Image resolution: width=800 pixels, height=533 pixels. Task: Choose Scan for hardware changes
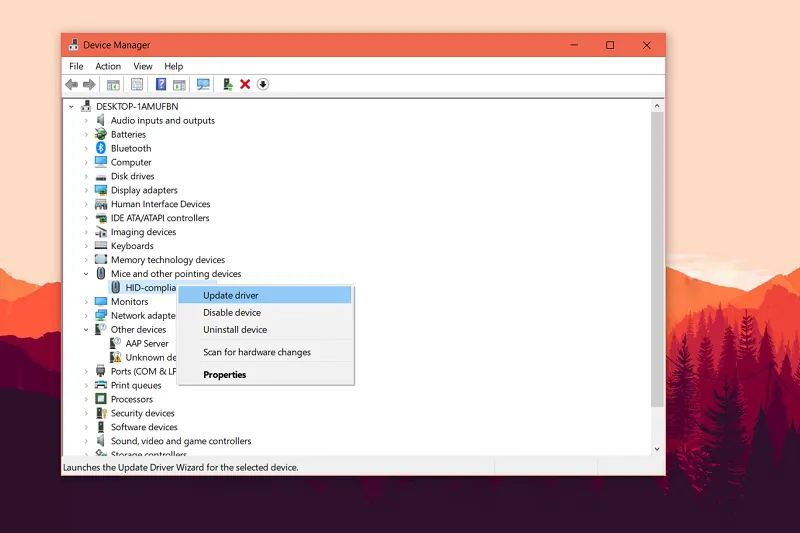point(265,352)
